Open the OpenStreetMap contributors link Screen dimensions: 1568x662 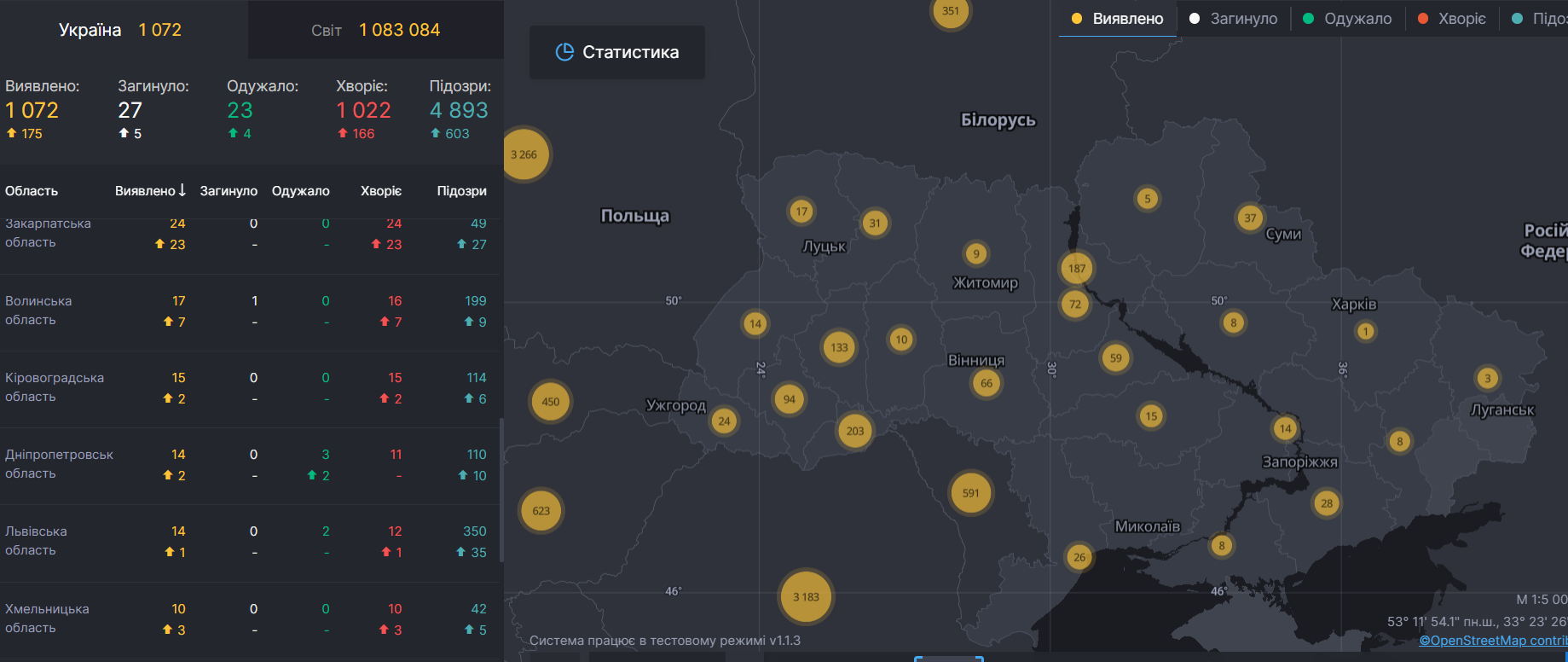[1492, 641]
